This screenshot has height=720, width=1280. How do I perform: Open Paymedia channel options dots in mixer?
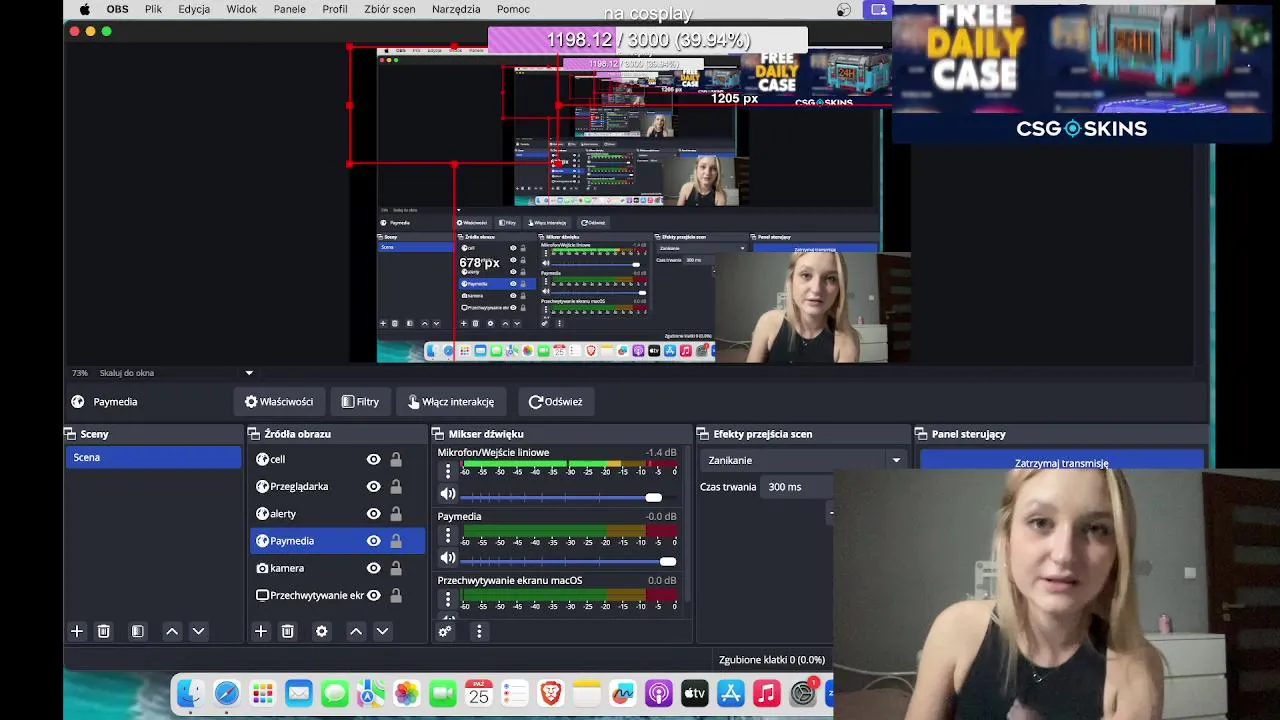click(x=448, y=535)
